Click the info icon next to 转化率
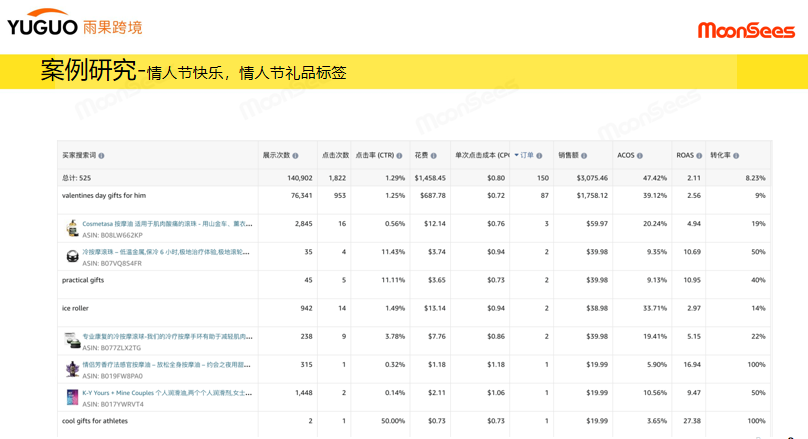 pyautogui.click(x=736, y=156)
